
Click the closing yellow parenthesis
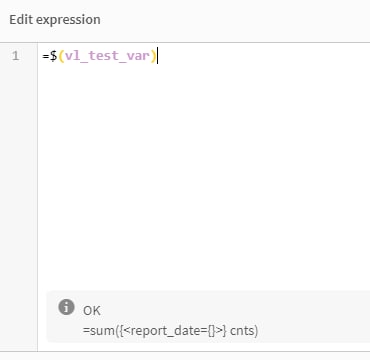click(x=153, y=56)
